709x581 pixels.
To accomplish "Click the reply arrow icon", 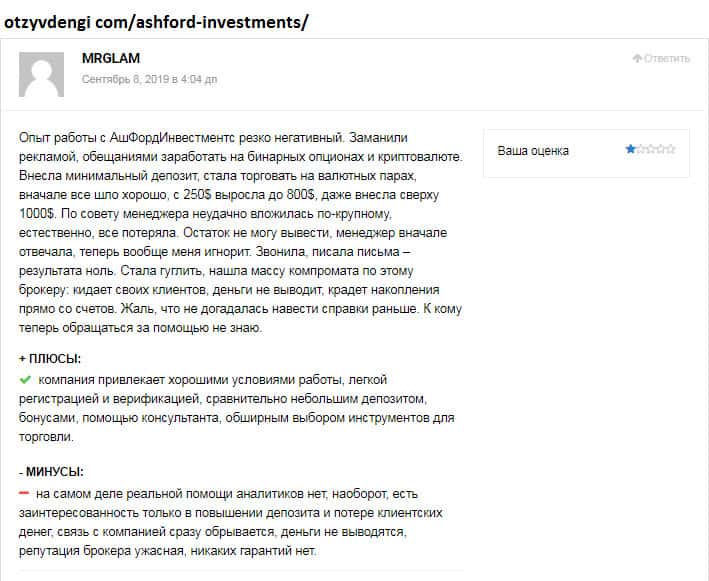I will click(637, 58).
